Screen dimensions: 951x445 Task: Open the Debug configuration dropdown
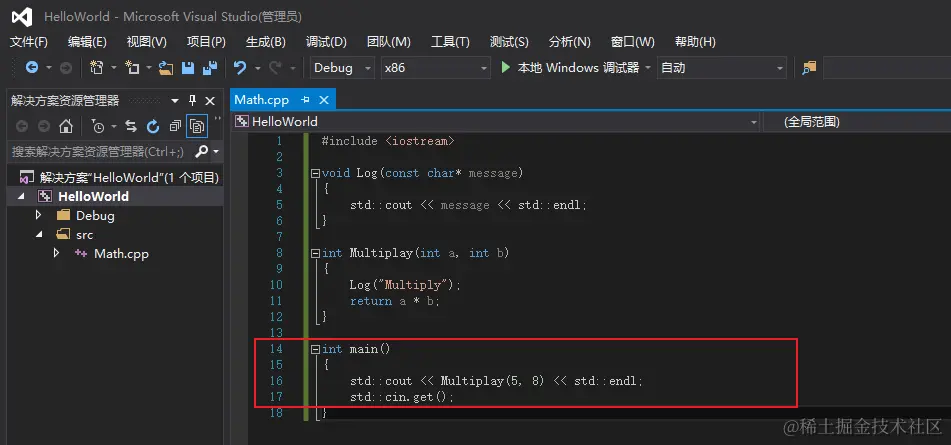pyautogui.click(x=342, y=68)
